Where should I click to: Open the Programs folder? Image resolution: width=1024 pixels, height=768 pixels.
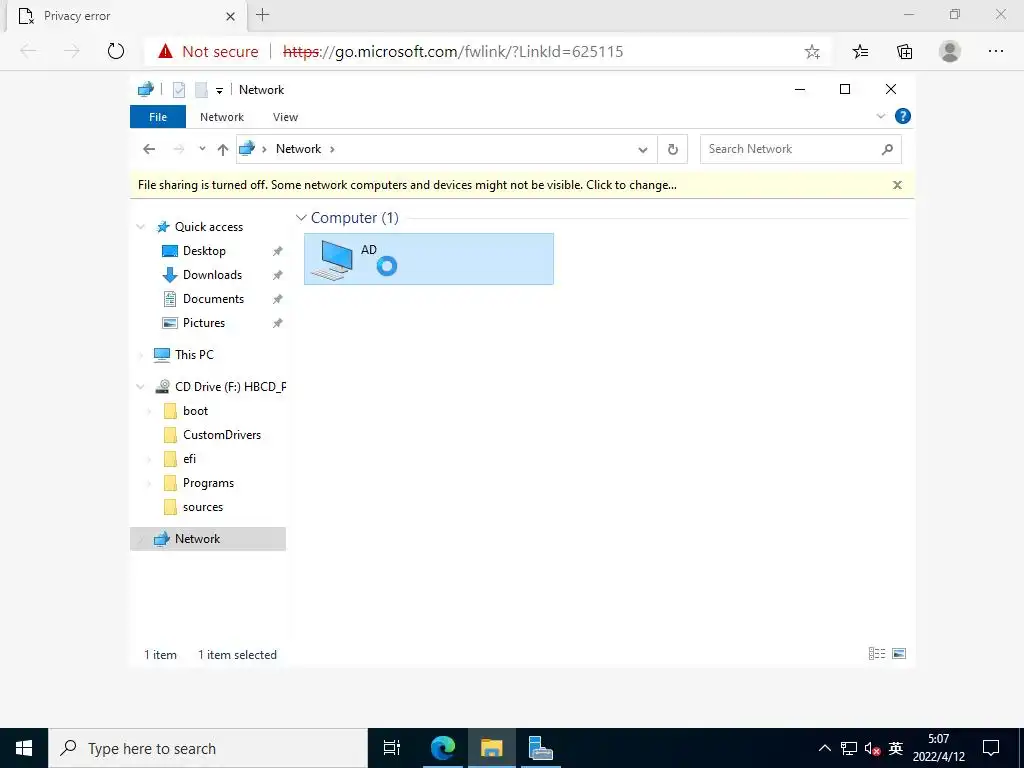[x=208, y=483]
